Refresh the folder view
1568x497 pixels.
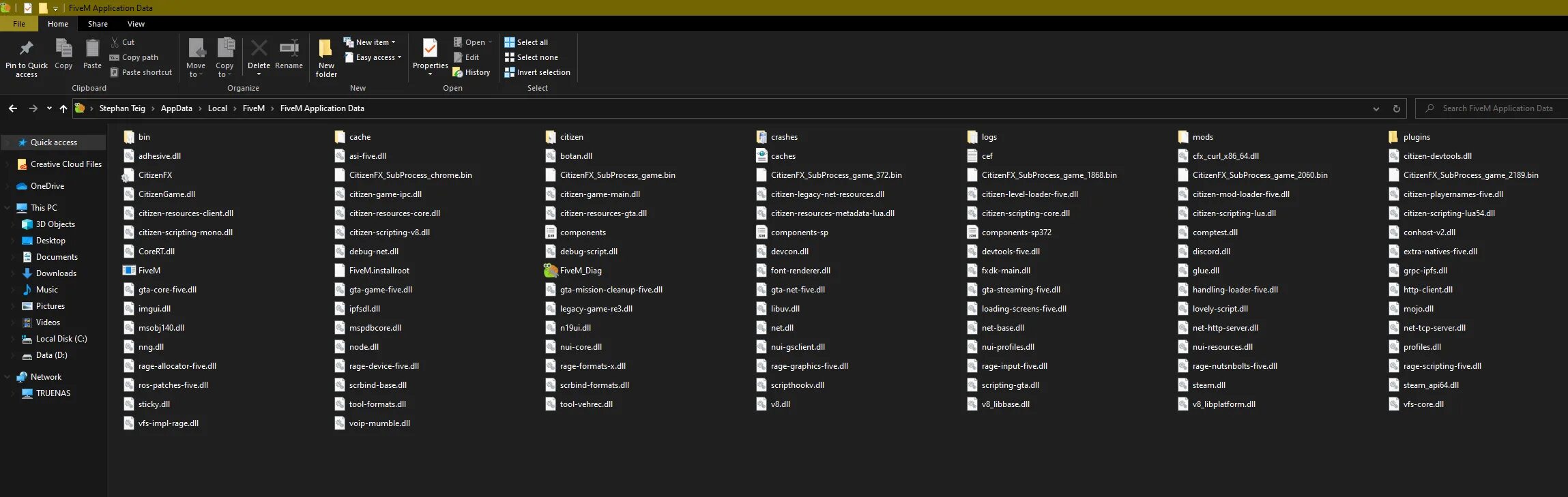(1396, 108)
